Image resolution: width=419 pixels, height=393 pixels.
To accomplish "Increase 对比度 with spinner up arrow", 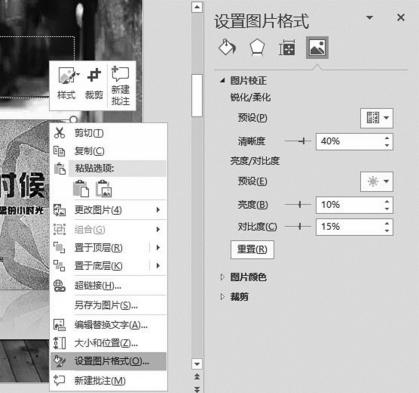I will (387, 223).
